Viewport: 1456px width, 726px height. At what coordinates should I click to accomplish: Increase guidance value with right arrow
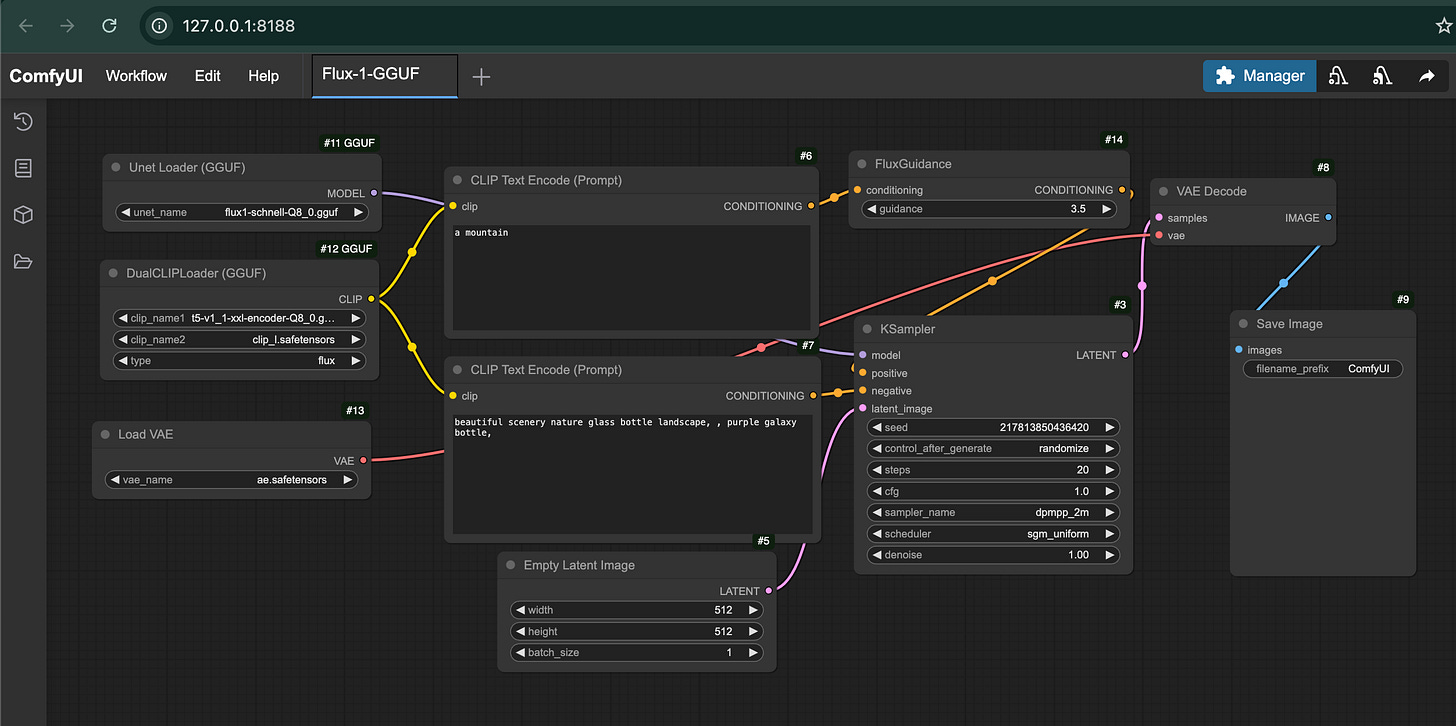click(1106, 209)
